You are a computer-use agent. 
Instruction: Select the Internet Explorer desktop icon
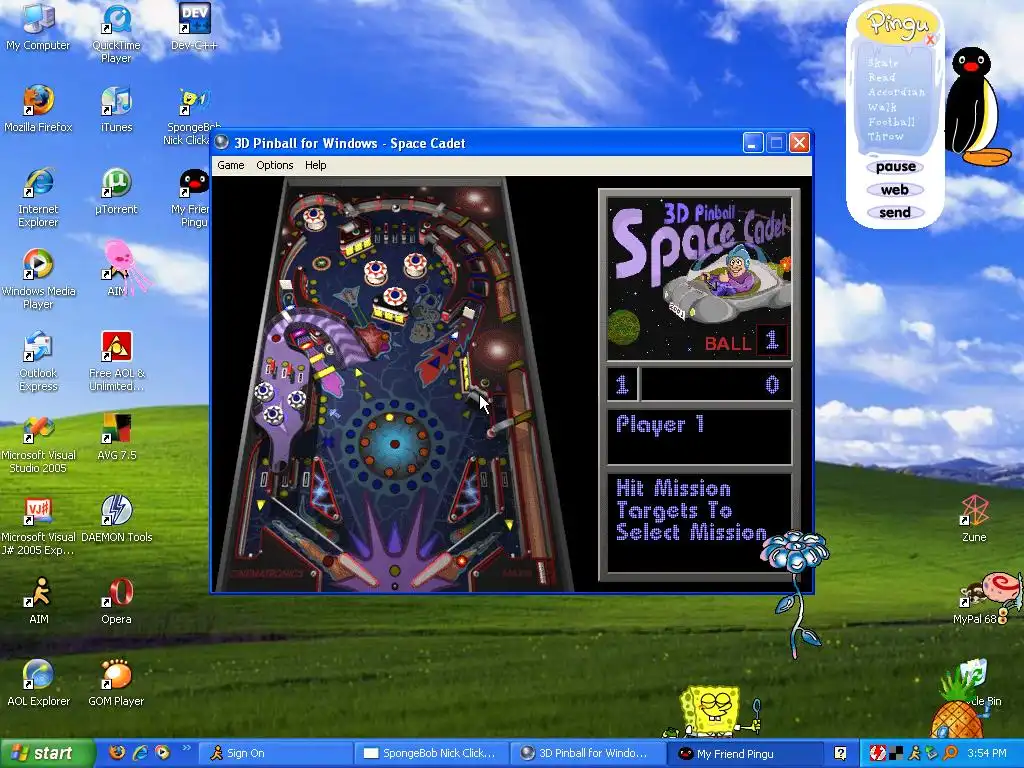38,197
